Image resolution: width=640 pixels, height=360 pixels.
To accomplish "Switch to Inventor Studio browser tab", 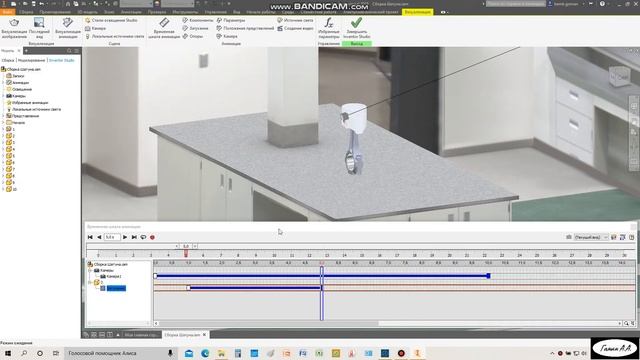I will pyautogui.click(x=61, y=60).
